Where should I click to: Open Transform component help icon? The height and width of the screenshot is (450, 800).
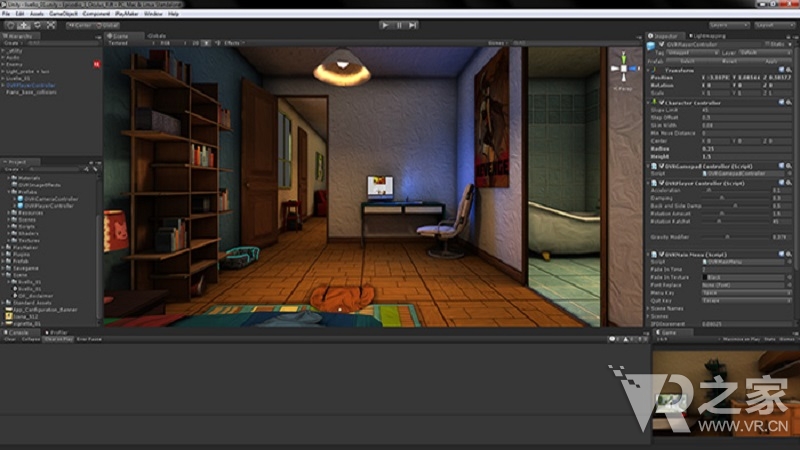[x=781, y=70]
